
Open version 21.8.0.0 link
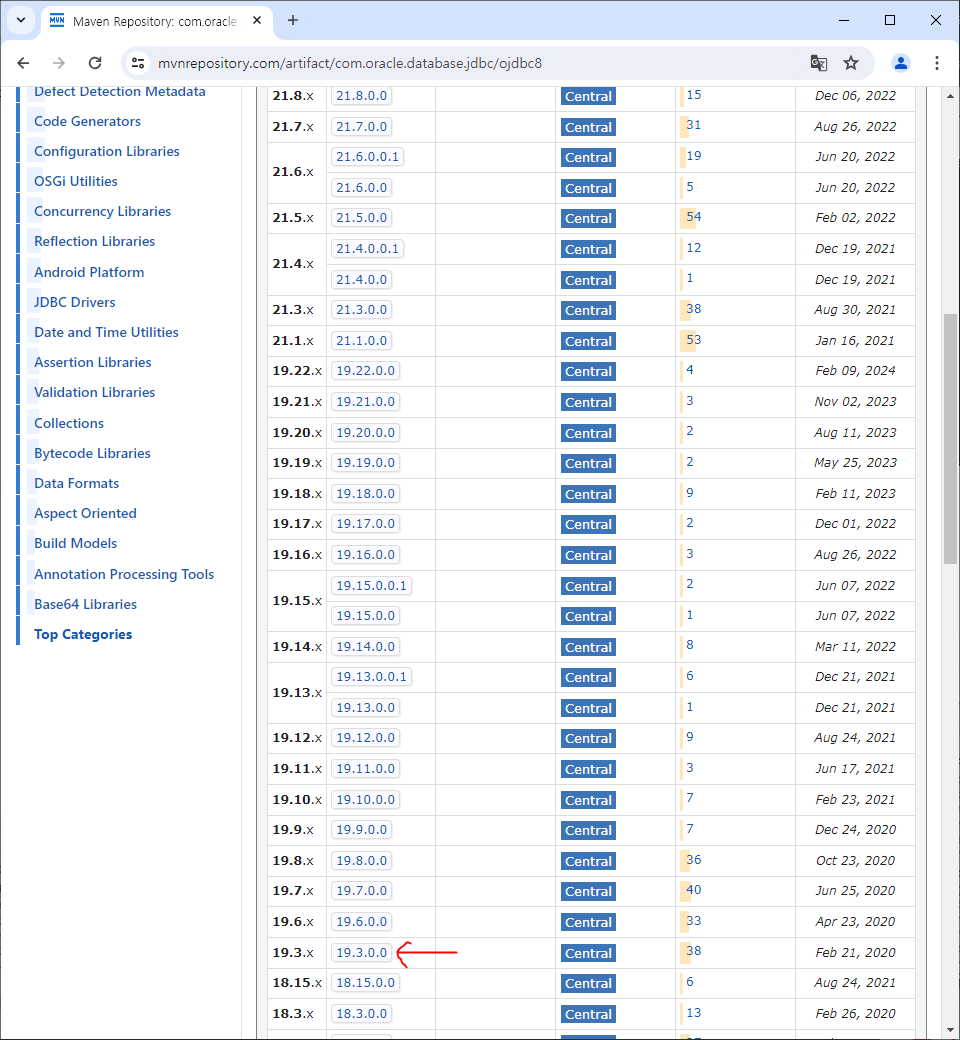click(x=362, y=96)
